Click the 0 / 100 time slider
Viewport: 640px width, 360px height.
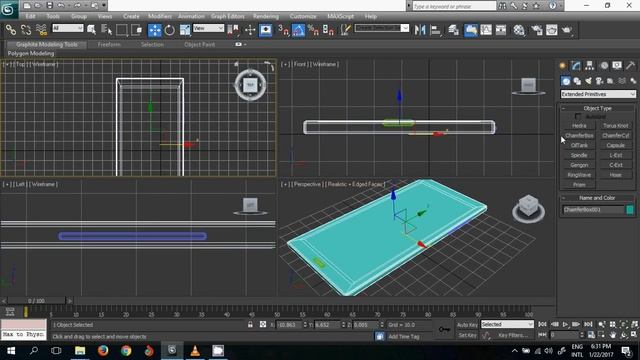click(x=36, y=301)
